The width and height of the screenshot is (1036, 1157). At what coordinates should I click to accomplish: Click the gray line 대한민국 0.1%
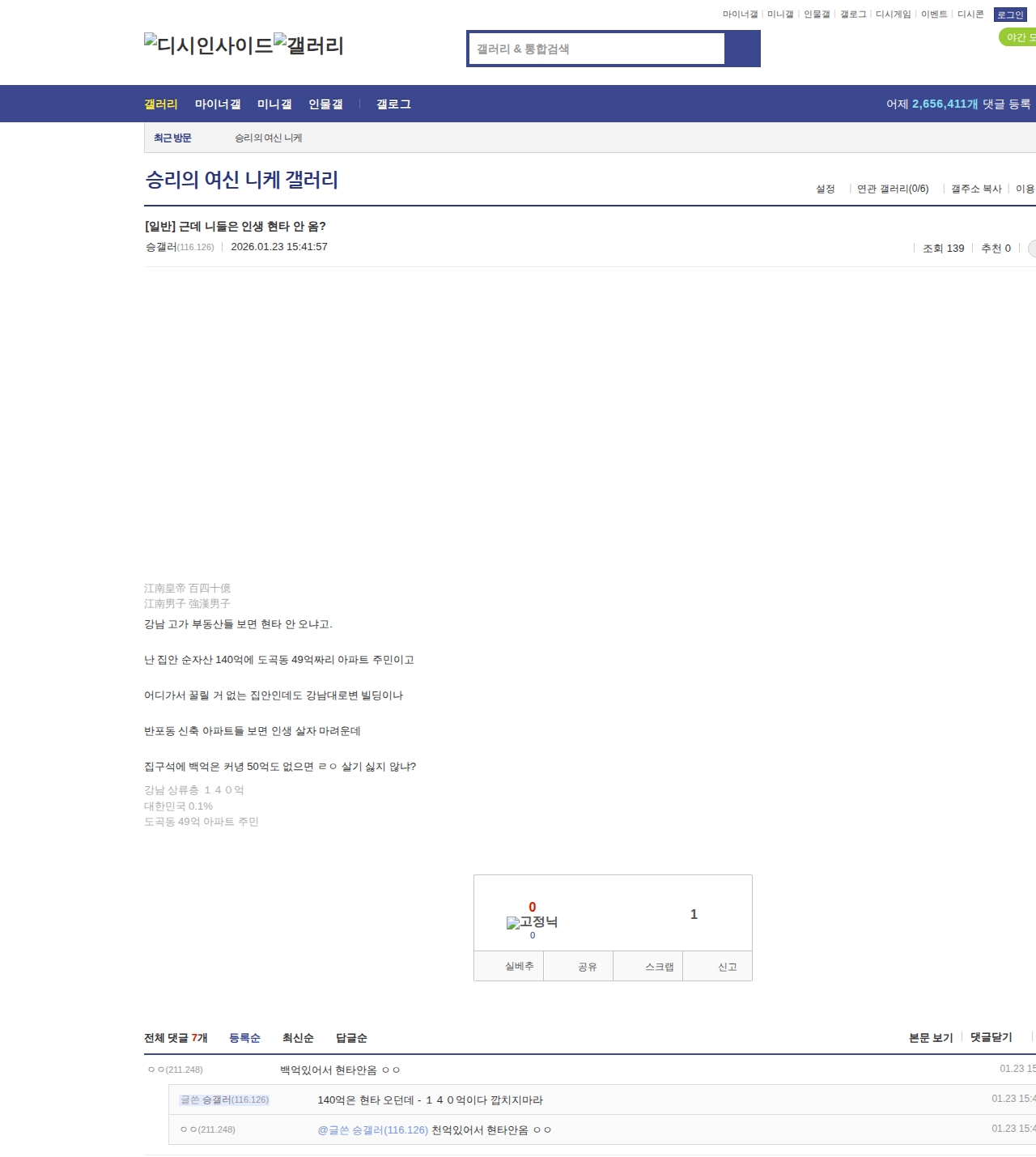(x=178, y=806)
